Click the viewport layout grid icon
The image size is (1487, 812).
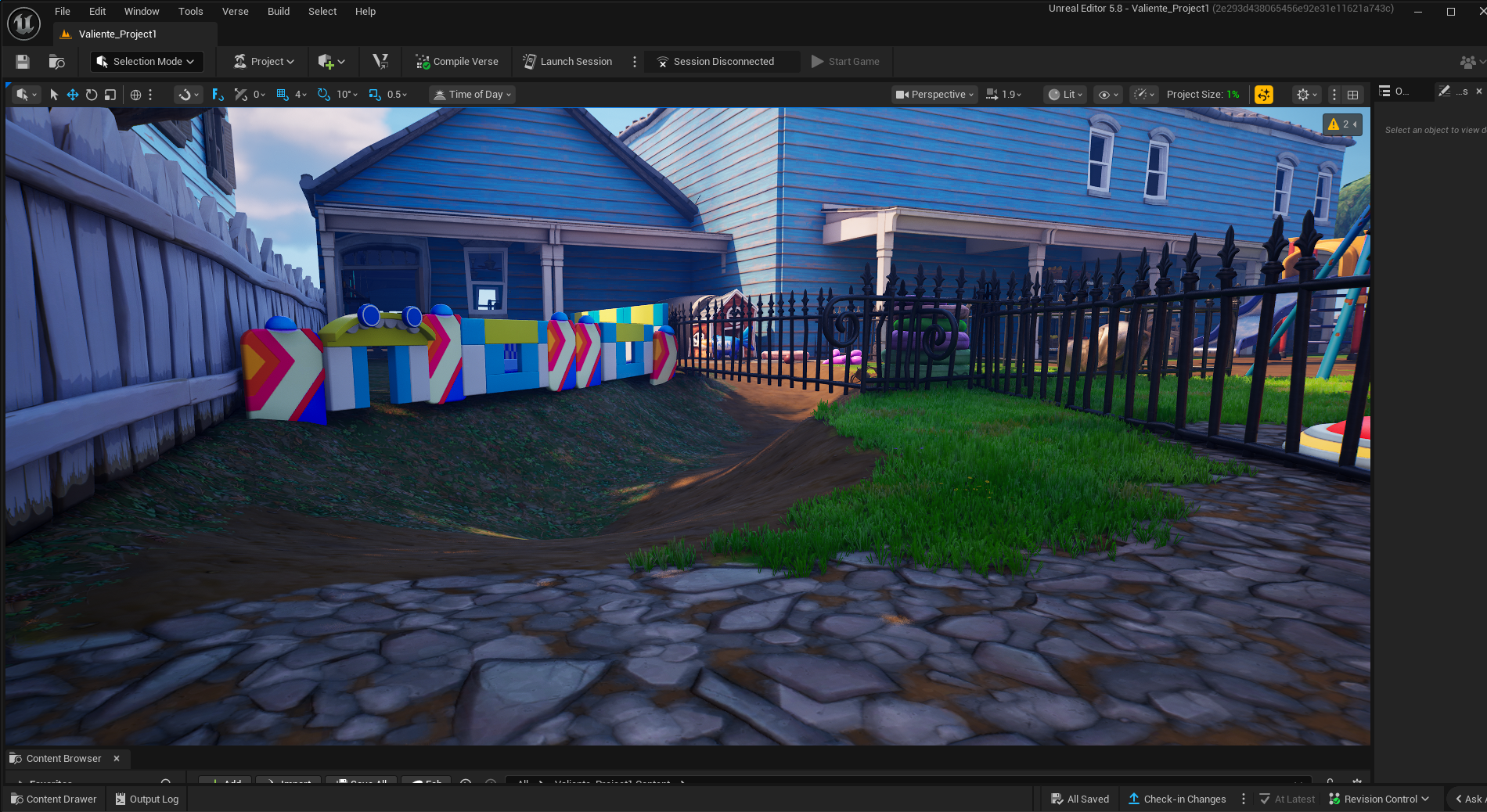(x=1352, y=95)
